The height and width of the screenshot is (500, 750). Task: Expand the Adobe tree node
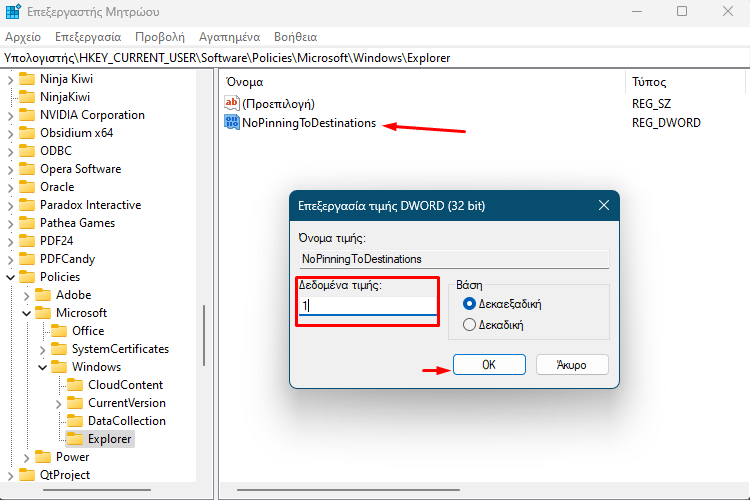[x=27, y=296]
